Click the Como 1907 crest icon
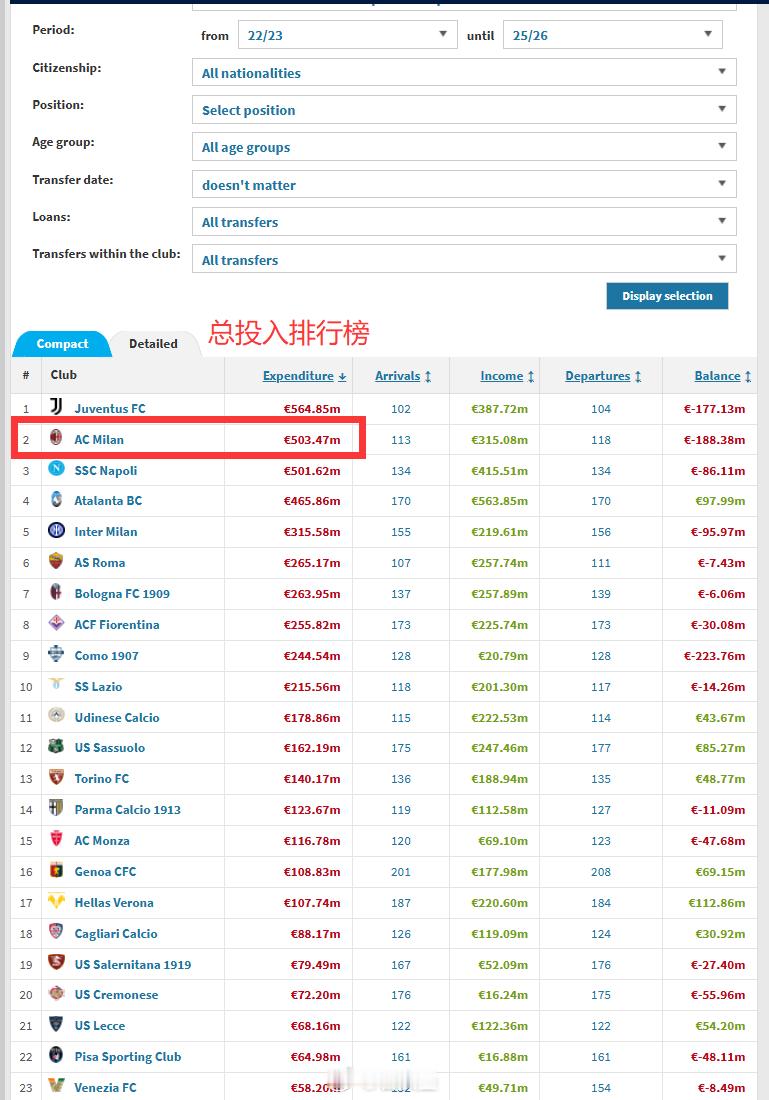 click(x=56, y=653)
